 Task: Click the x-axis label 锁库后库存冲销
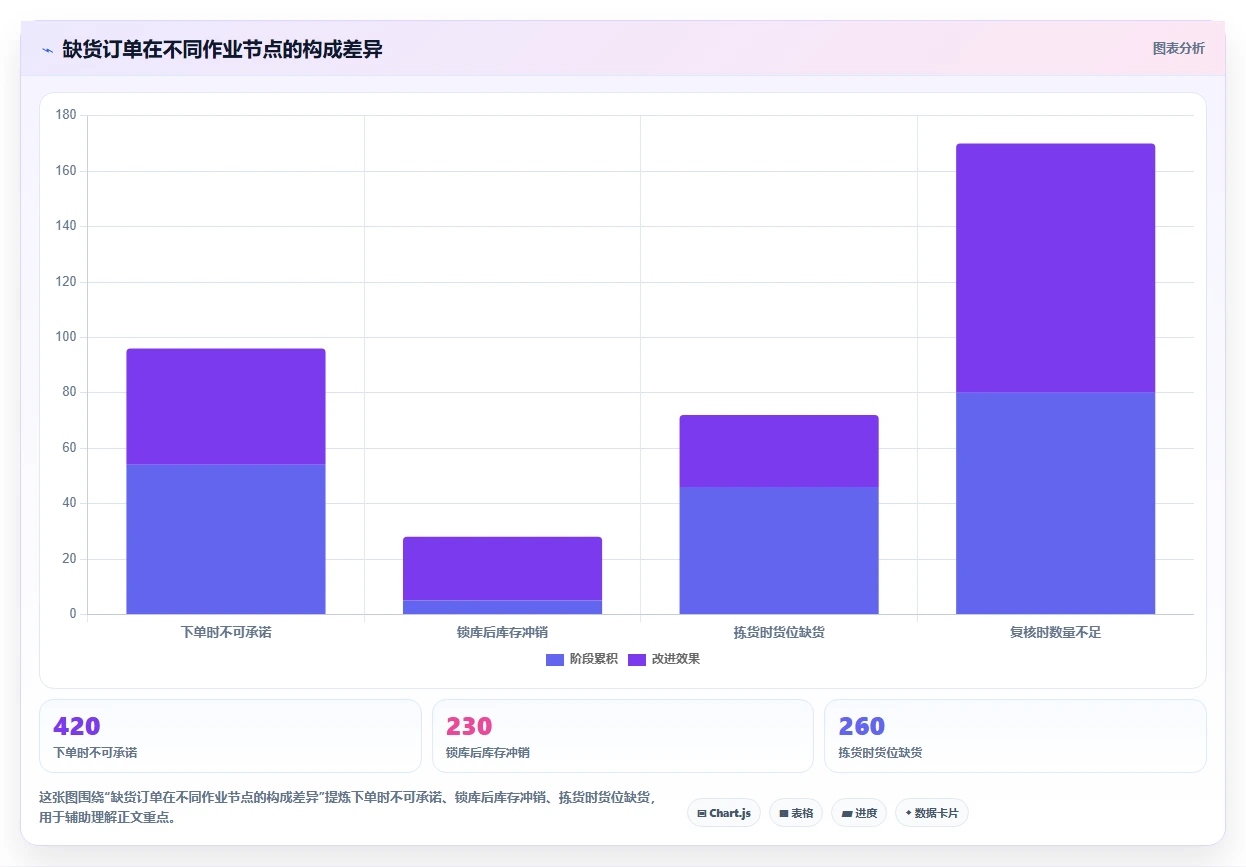502,632
